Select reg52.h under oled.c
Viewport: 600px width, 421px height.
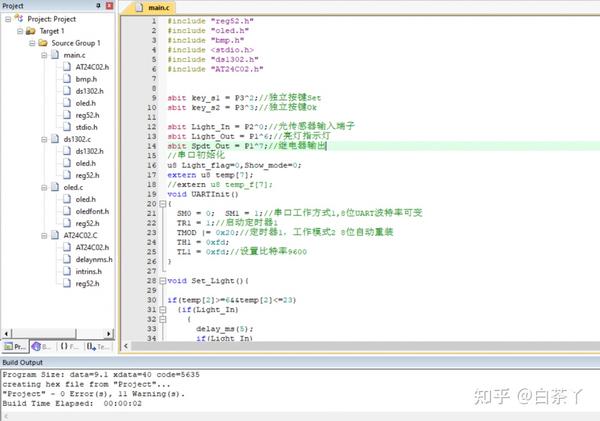(87, 223)
